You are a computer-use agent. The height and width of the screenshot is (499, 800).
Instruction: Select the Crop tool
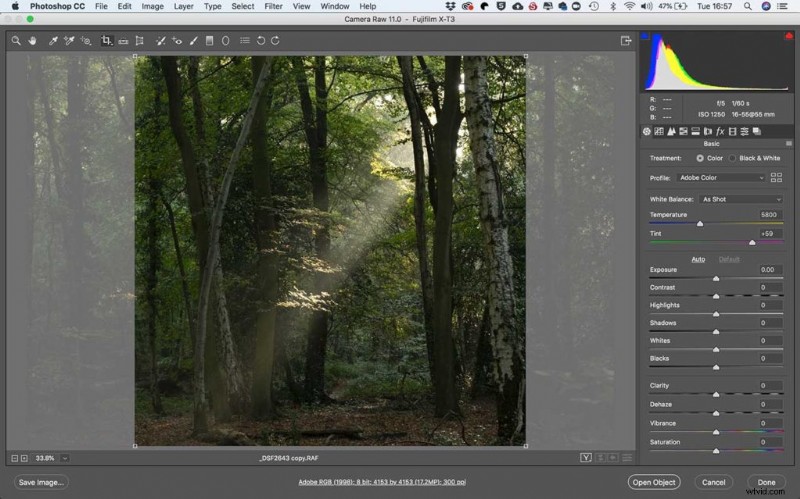(106, 41)
